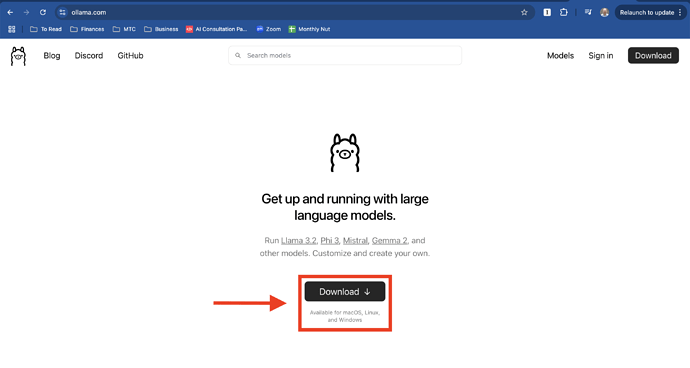Open the Business bookmarks folder
Image resolution: width=690 pixels, height=368 pixels.
pyautogui.click(x=161, y=29)
